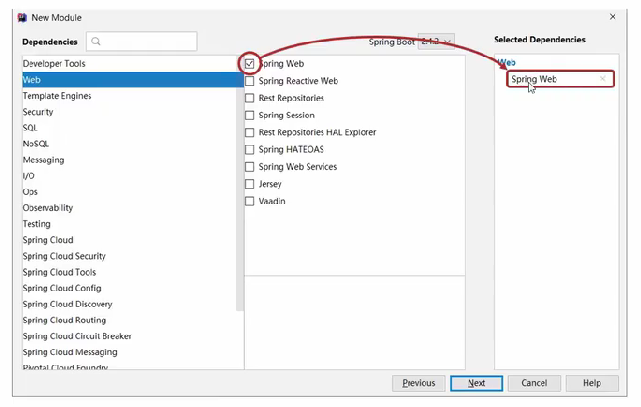Open Spring Cloud Messaging category
The image size is (641, 407).
[131, 352]
